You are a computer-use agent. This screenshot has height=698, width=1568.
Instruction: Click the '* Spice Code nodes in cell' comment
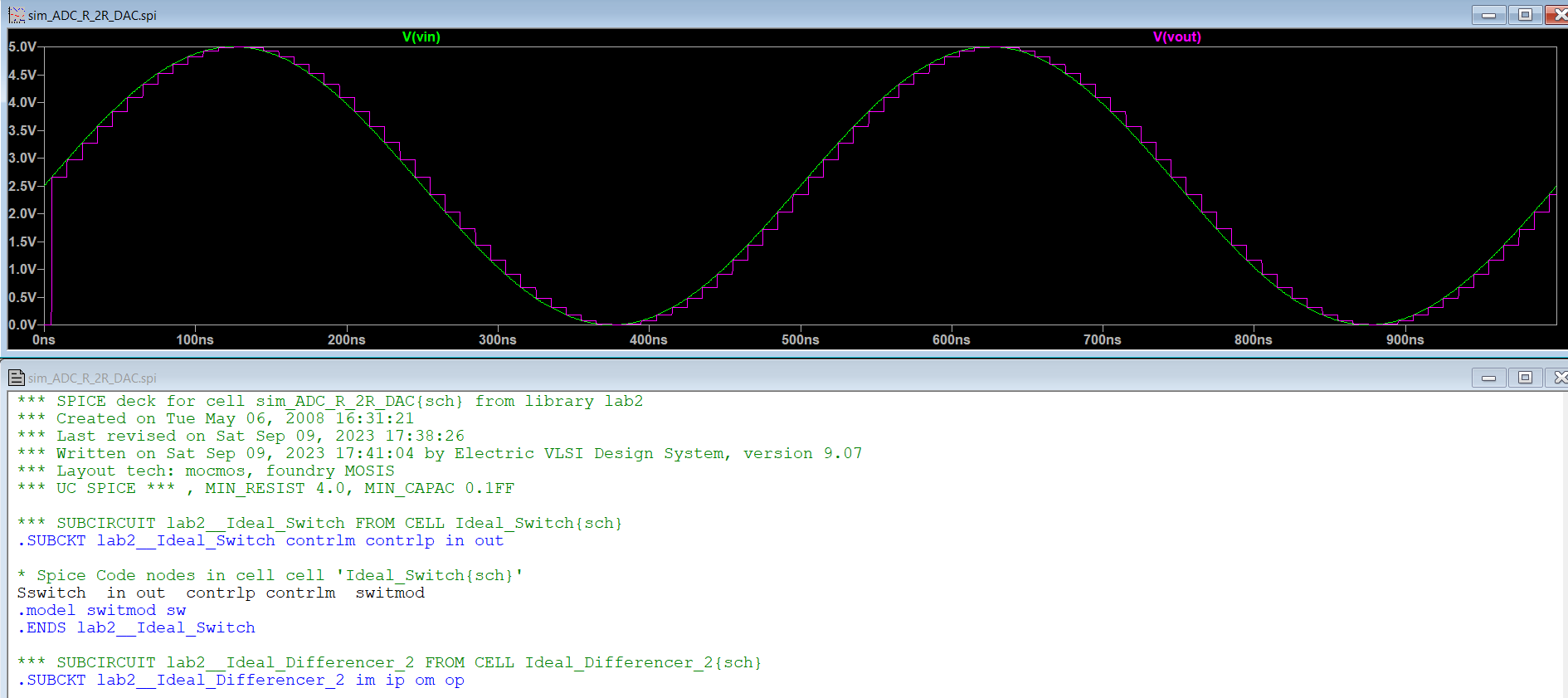point(270,576)
